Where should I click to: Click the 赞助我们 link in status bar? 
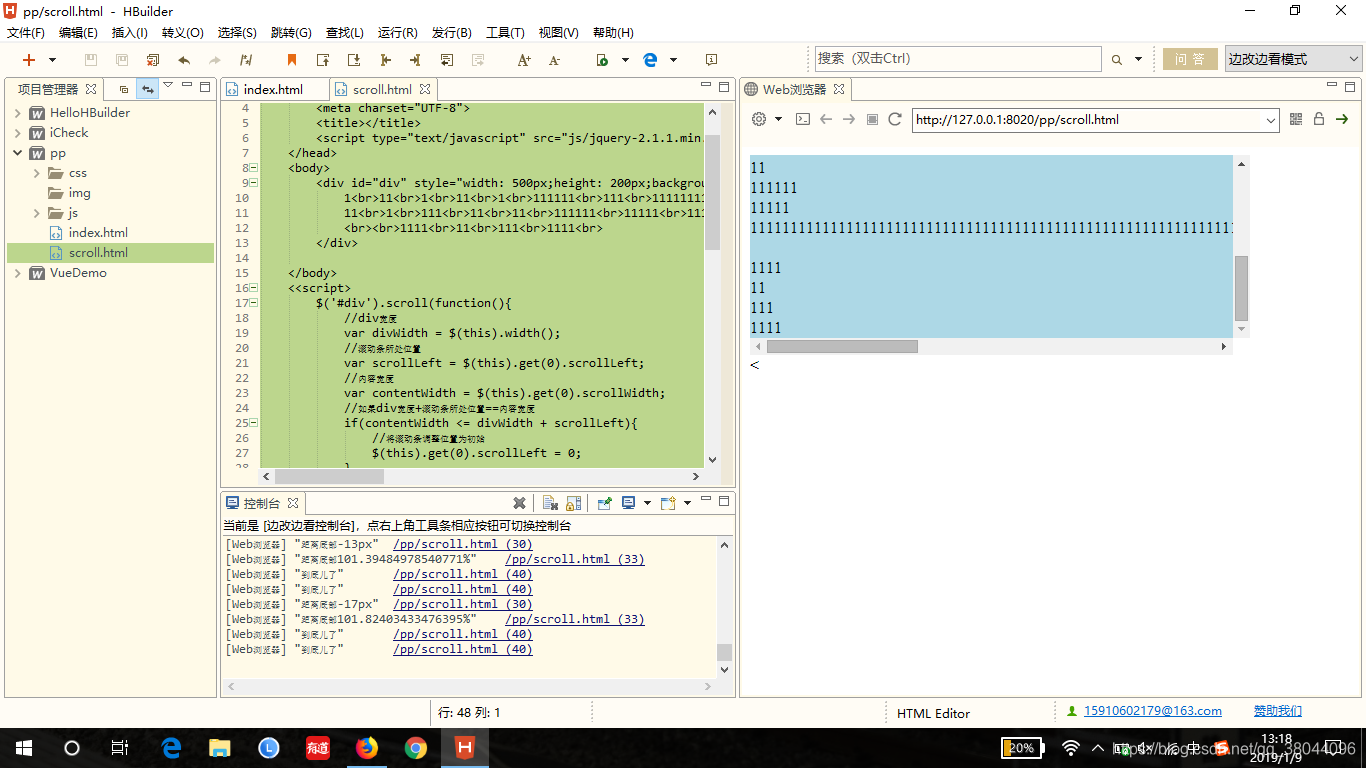pos(1278,711)
